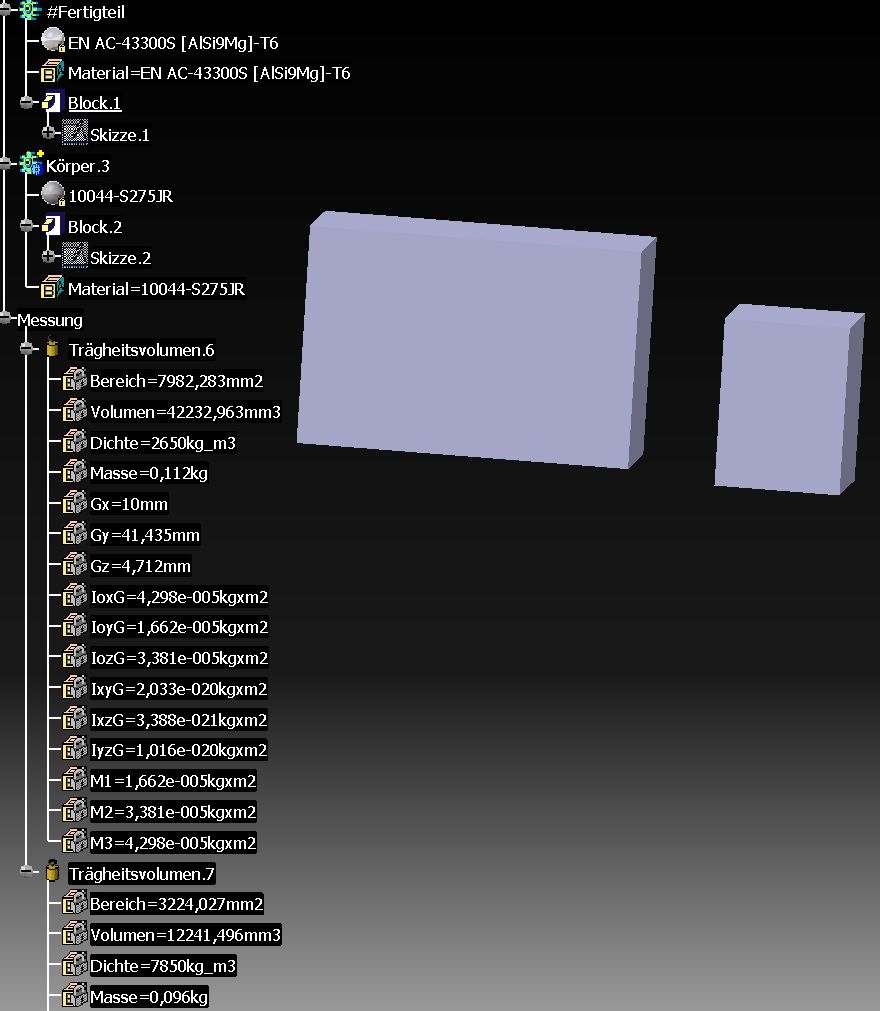
Task: Click the Skizze.1 sketch icon
Action: pos(75,133)
